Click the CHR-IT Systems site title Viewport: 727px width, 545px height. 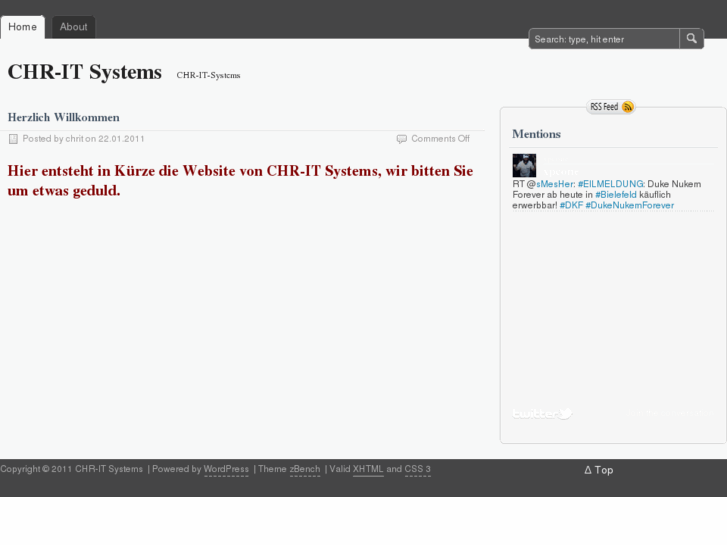tap(85, 72)
